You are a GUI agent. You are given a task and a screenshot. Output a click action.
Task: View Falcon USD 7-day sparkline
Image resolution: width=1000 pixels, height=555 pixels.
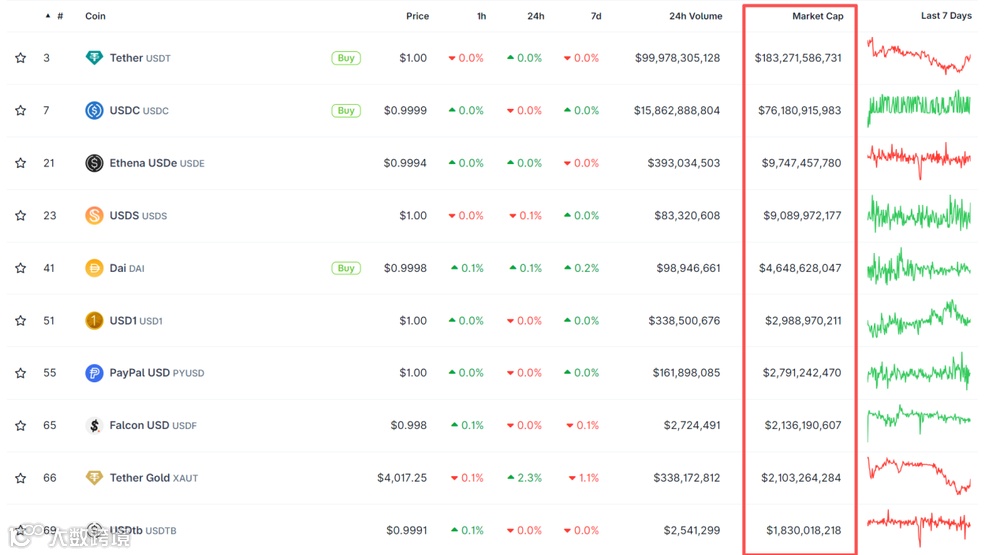919,422
